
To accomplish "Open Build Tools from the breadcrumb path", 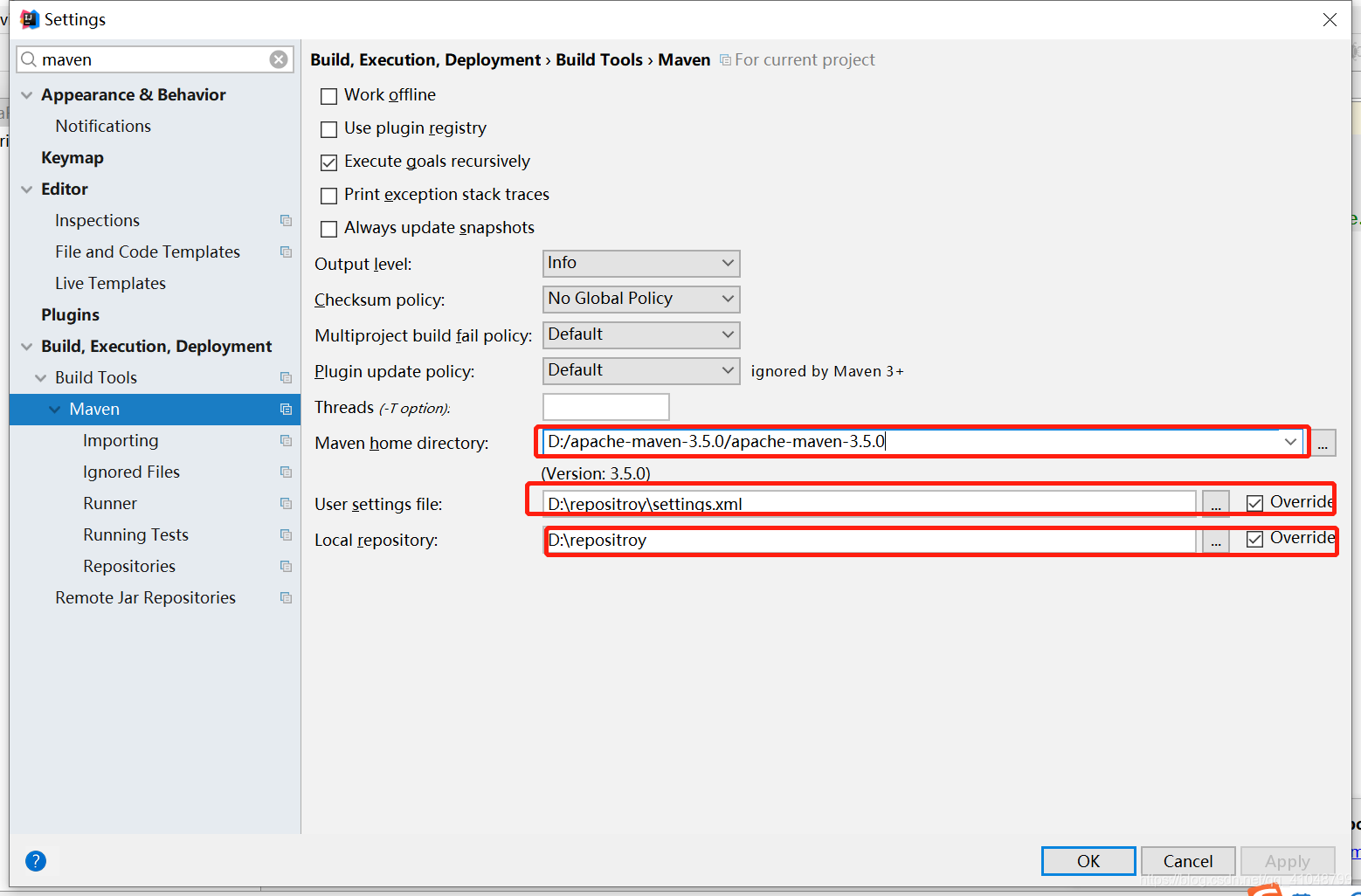I will click(x=599, y=59).
